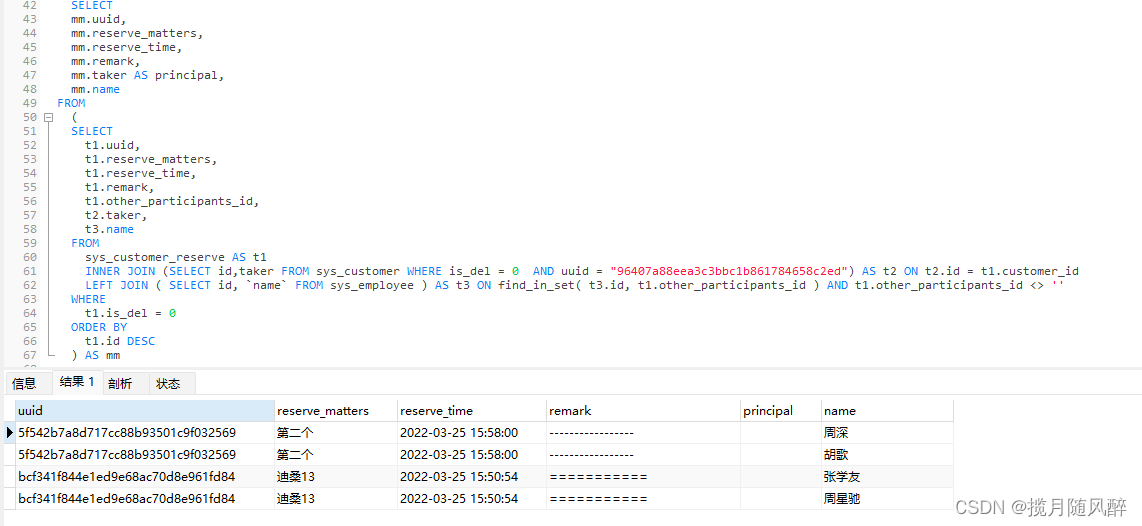
Task: Click the uuid column header
Action: click(x=144, y=411)
